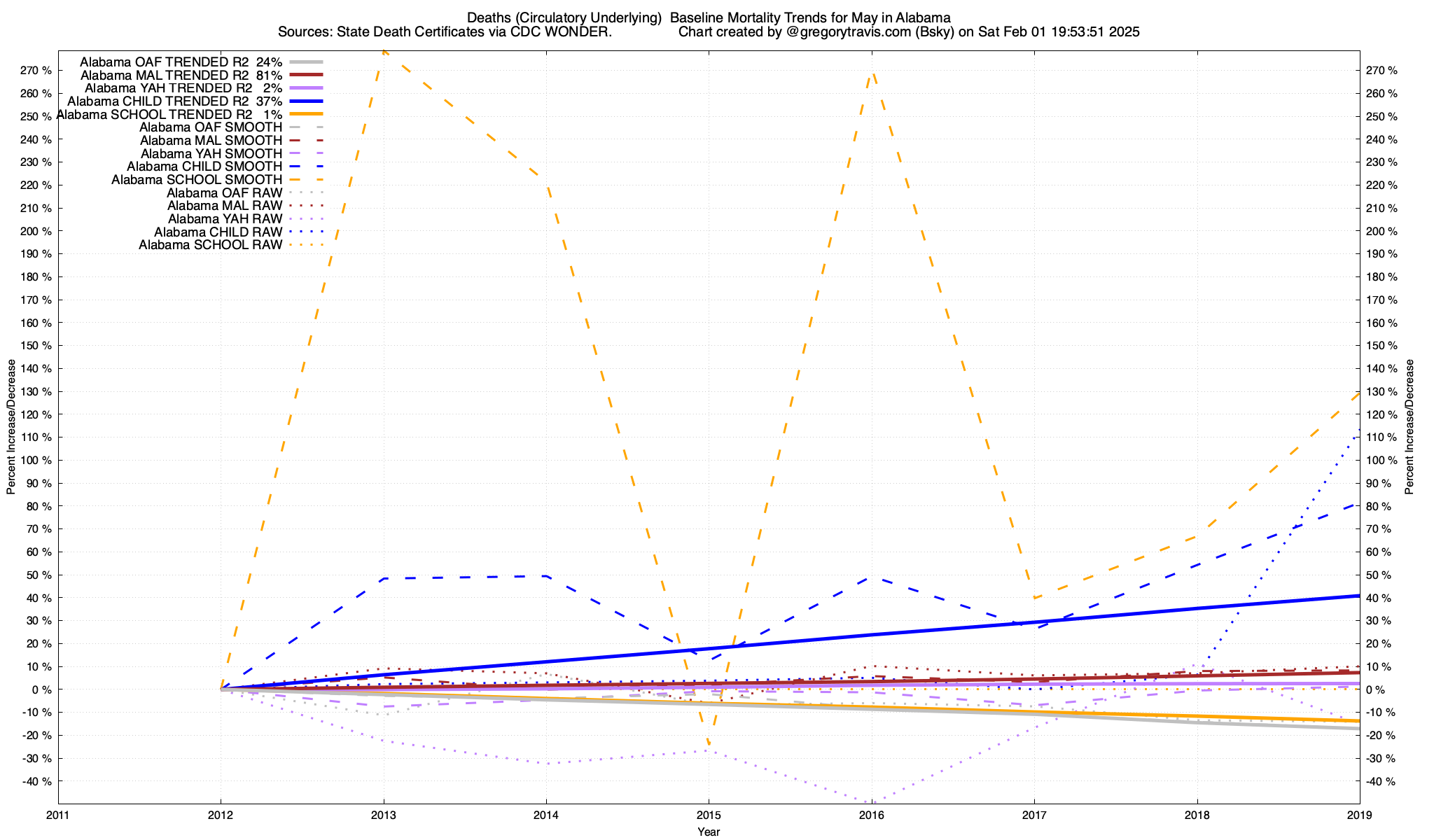Click the Alabama YAH TRENDED purple line sample
Image resolution: width=1434 pixels, height=840 pixels.
click(305, 88)
